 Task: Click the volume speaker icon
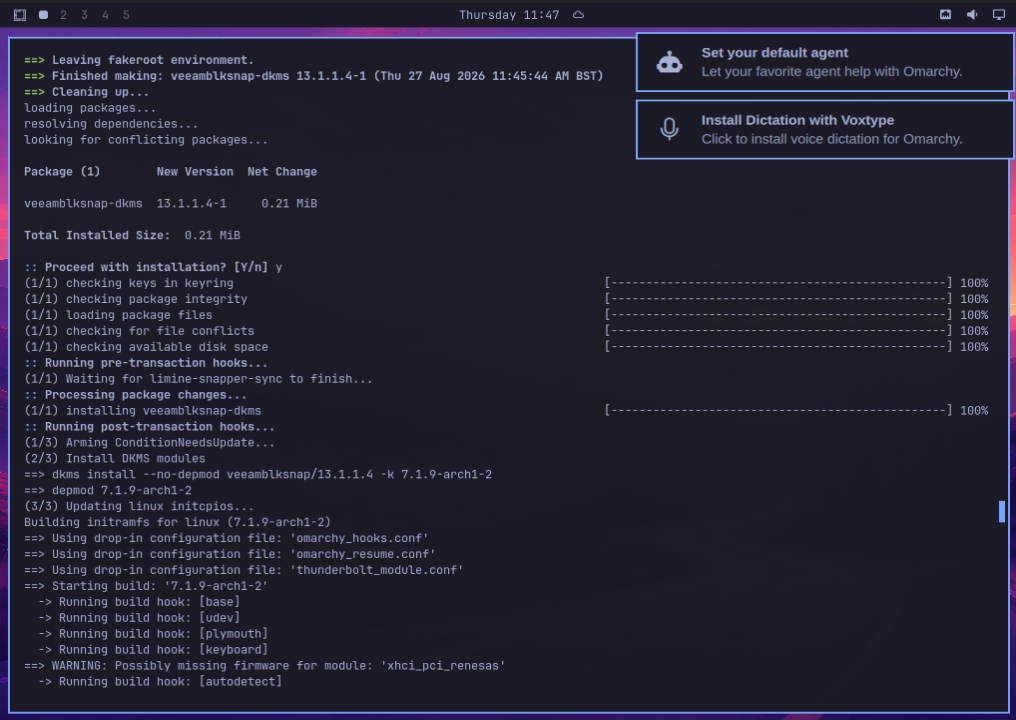coord(972,15)
